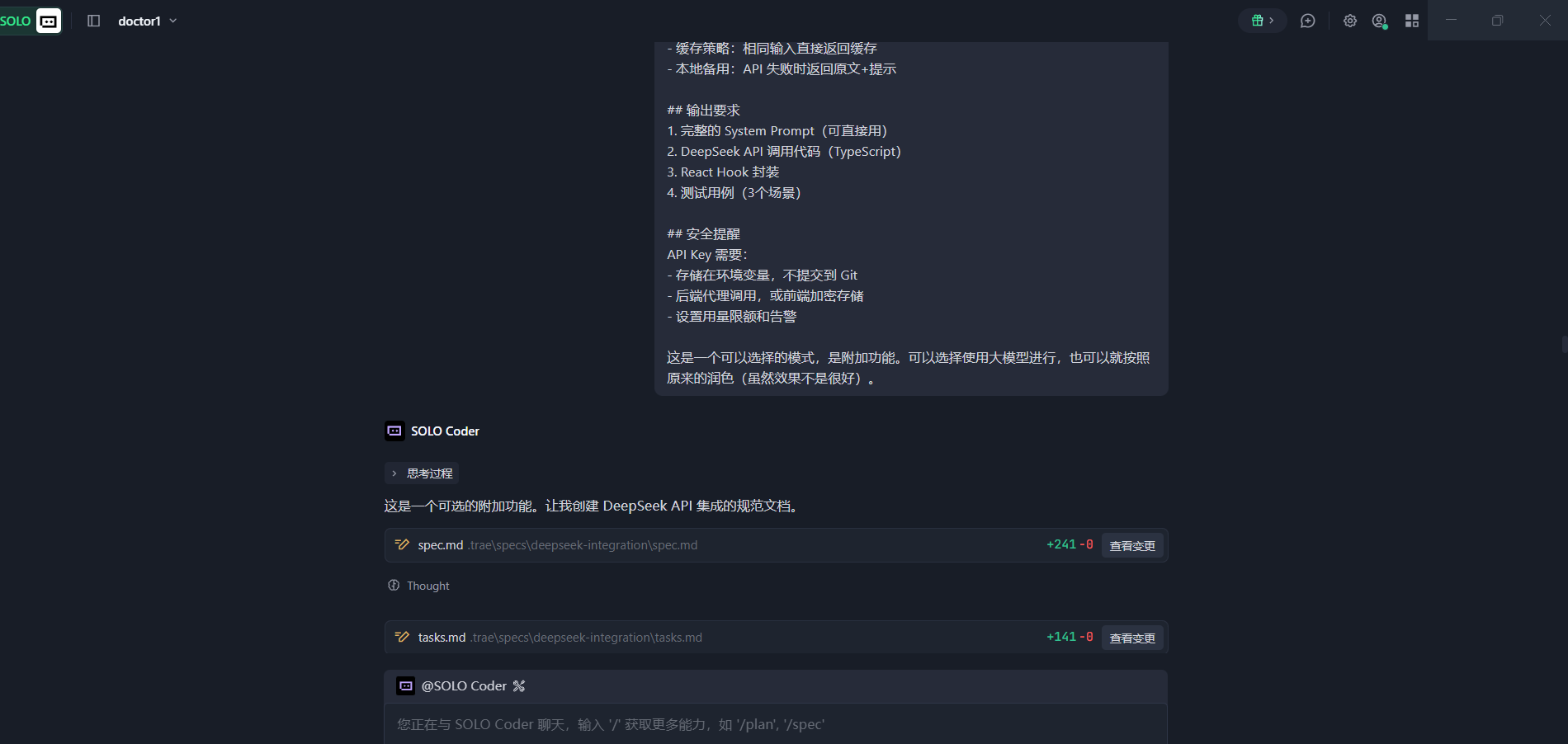
Task: Click the chat message input field
Action: [776, 724]
